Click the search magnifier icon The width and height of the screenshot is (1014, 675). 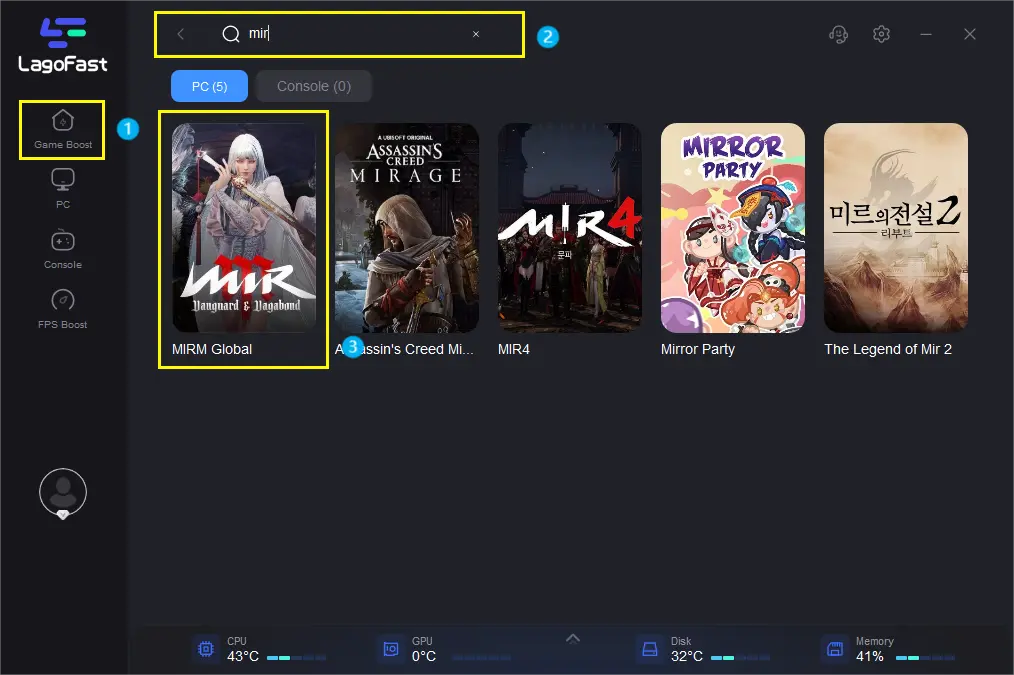(231, 34)
